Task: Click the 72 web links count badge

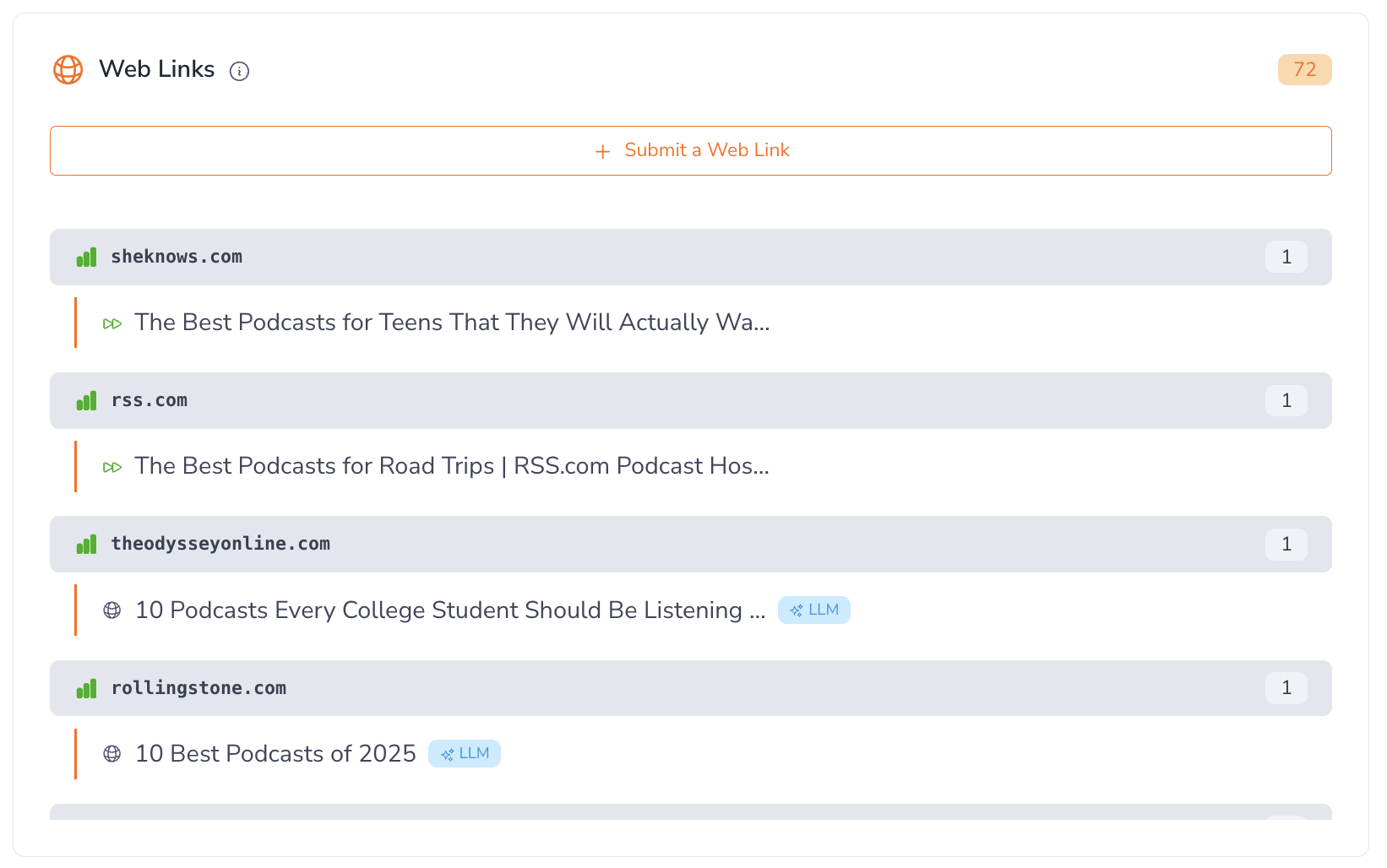Action: [1304, 70]
